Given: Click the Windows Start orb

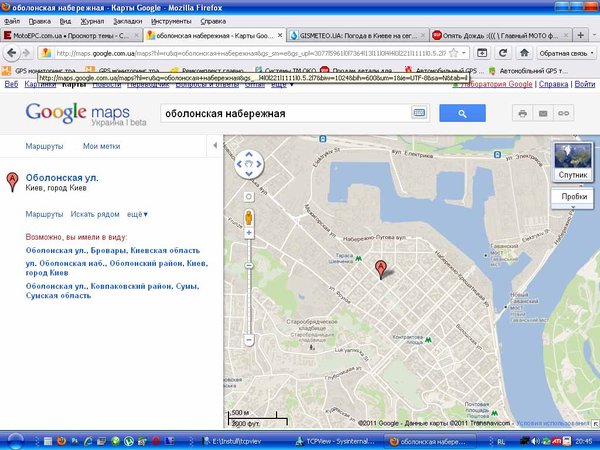Looking at the screenshot, I should (x=15, y=441).
